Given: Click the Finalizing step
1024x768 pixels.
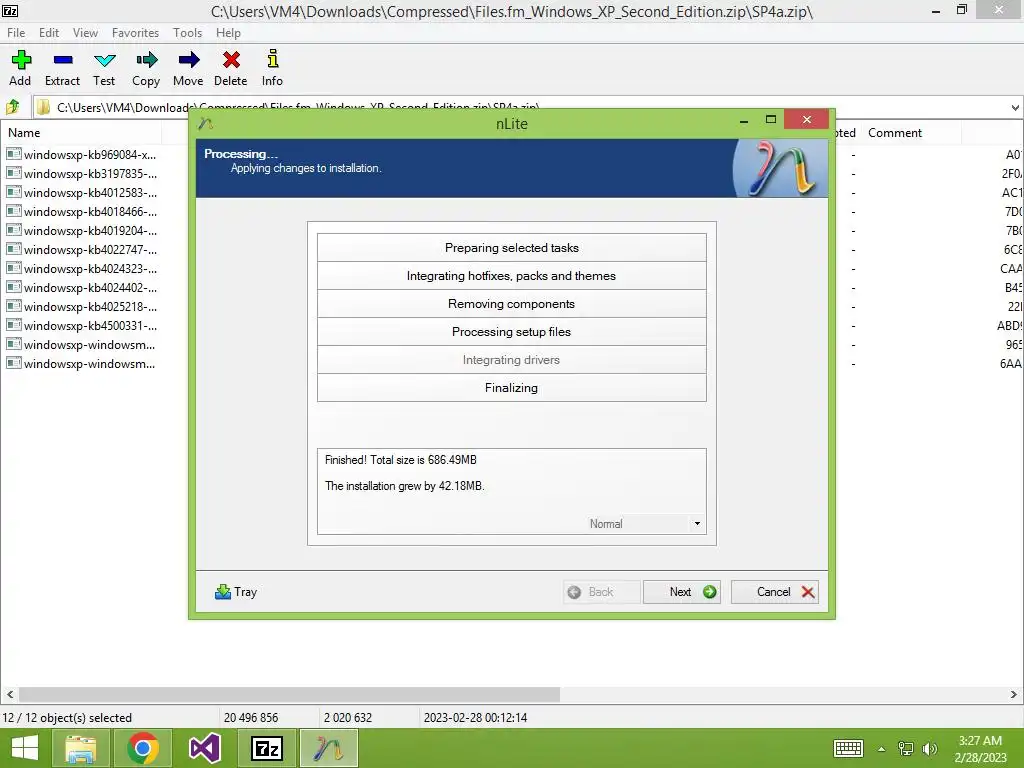Looking at the screenshot, I should coord(511,388).
